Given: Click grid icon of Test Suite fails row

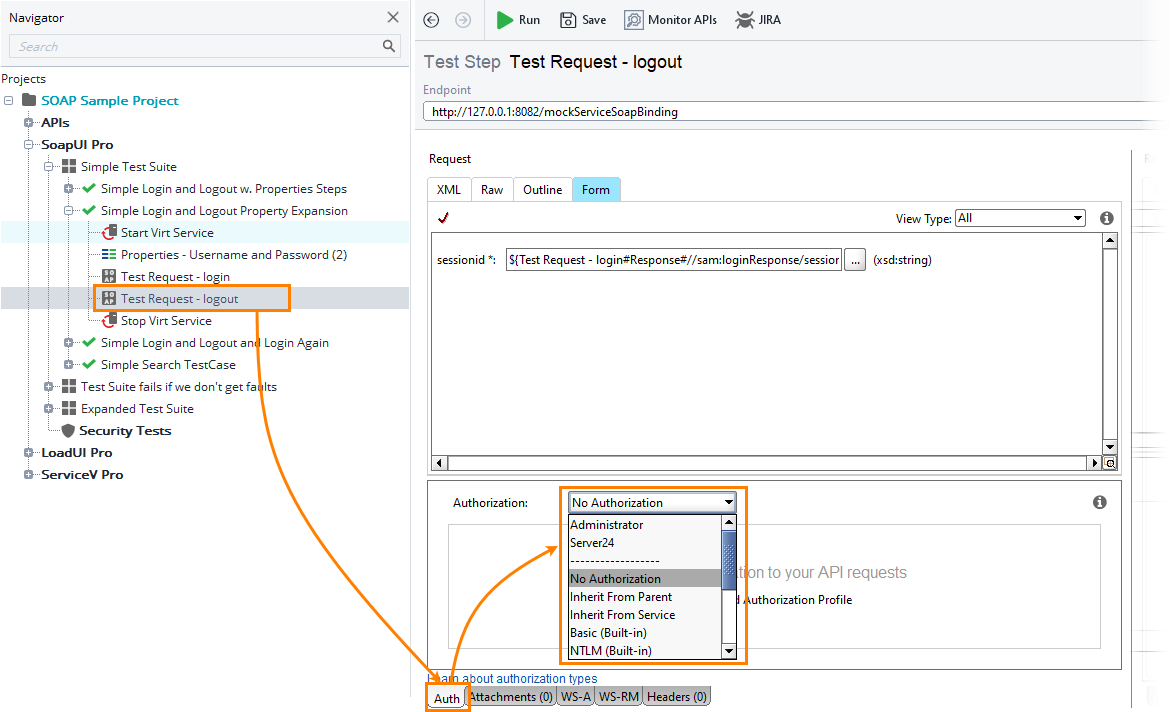Looking at the screenshot, I should [x=69, y=386].
